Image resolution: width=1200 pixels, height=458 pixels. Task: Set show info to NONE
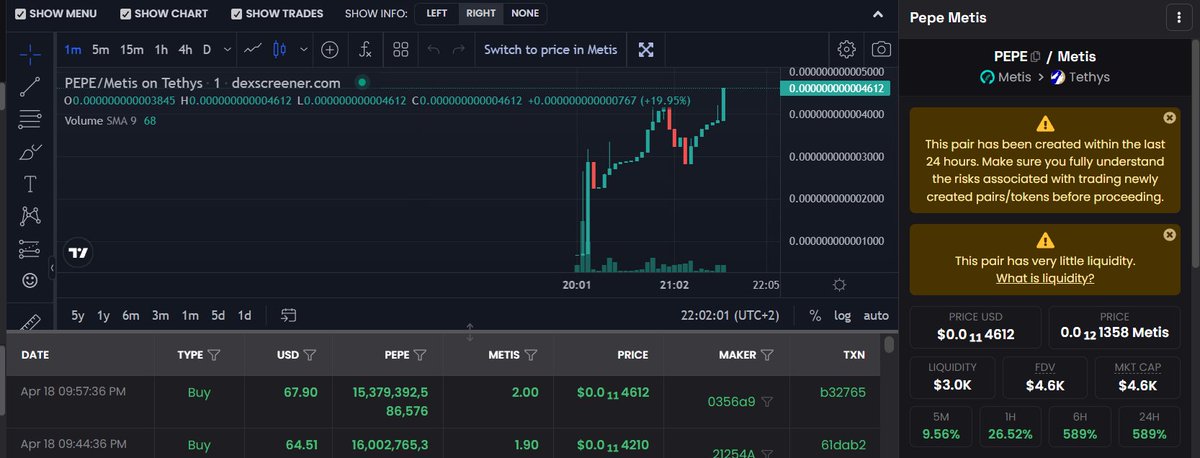[525, 14]
